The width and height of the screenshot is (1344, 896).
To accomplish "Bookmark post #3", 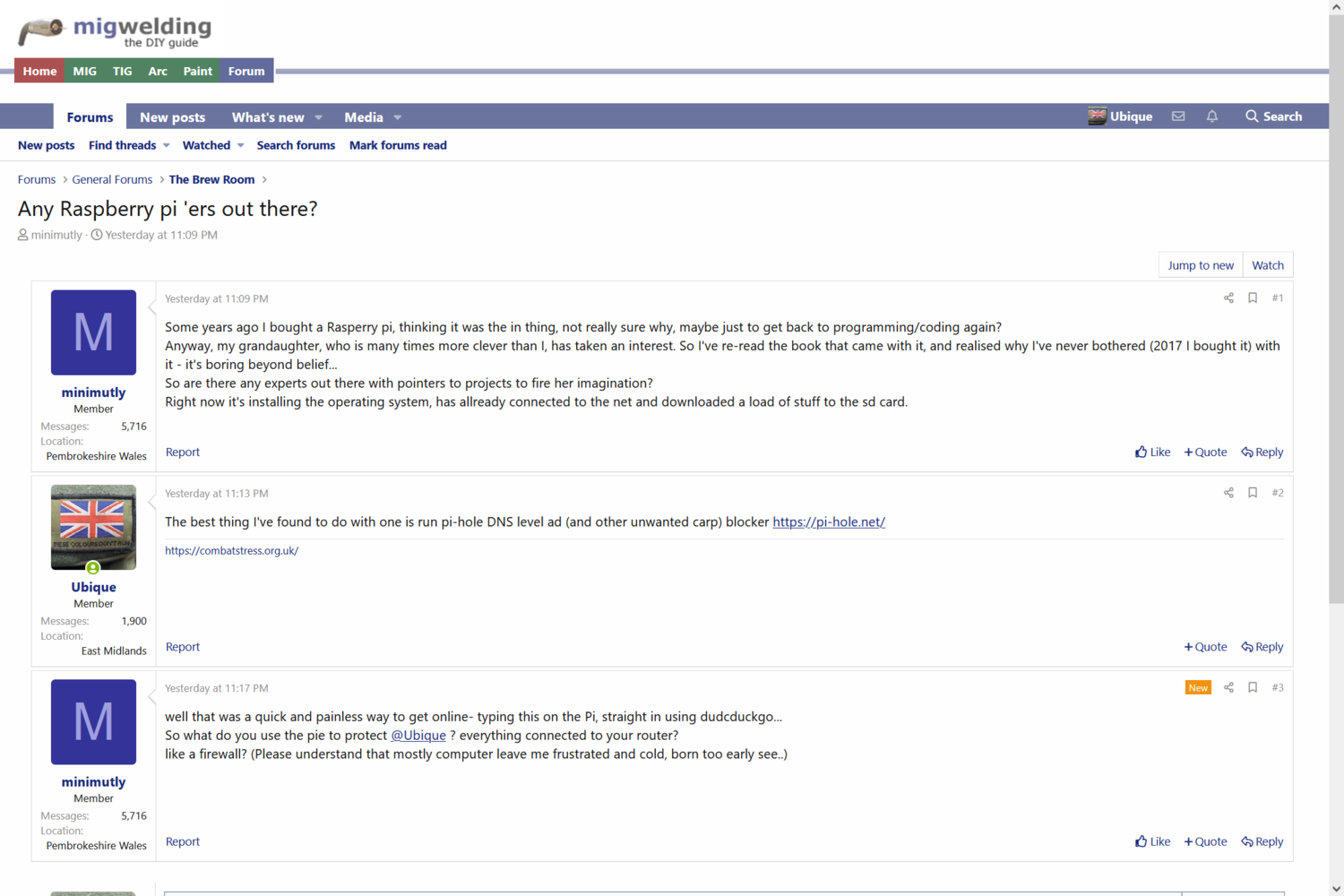I will 1253,688.
